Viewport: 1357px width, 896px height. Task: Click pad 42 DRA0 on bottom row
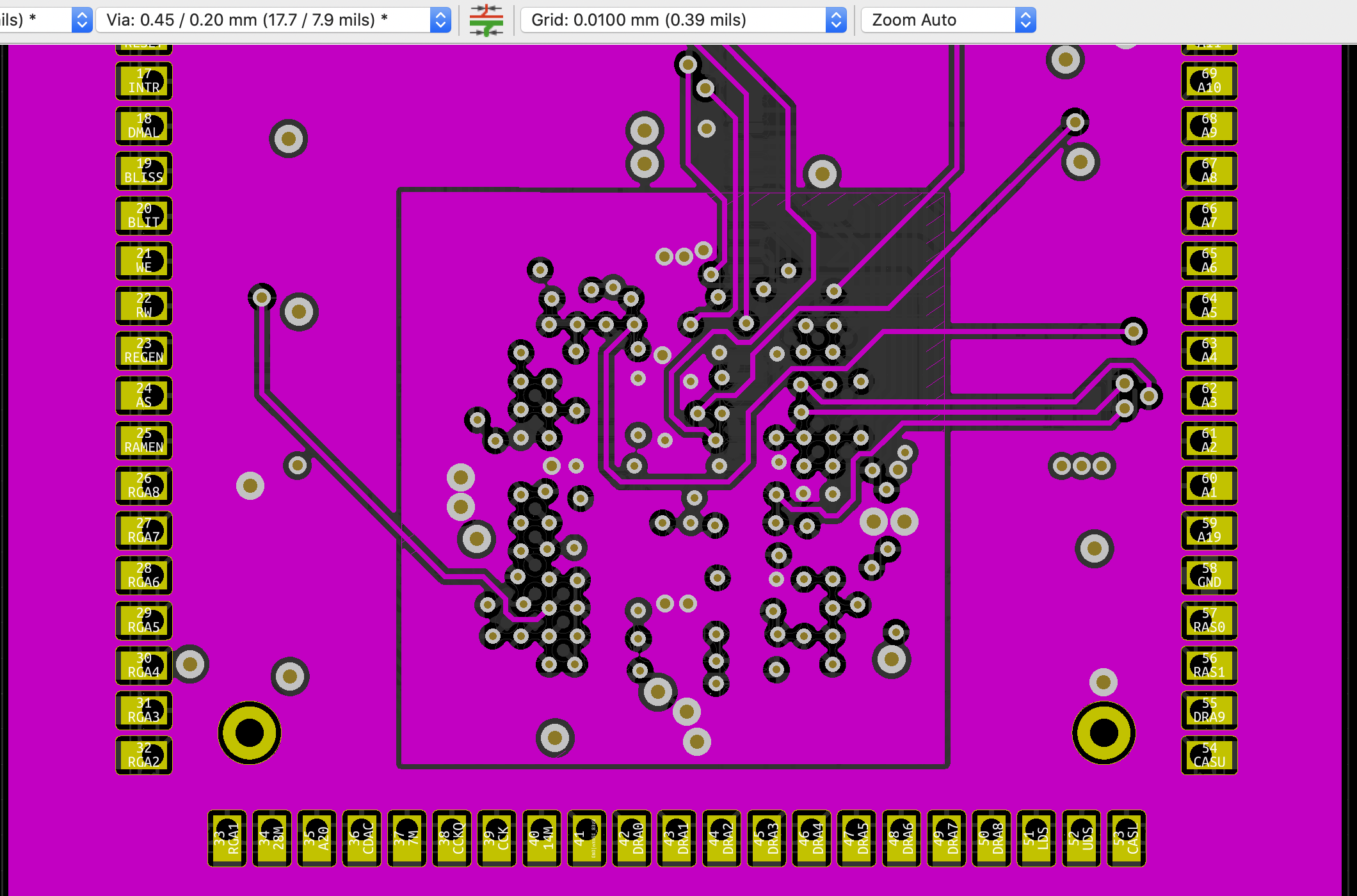click(632, 838)
